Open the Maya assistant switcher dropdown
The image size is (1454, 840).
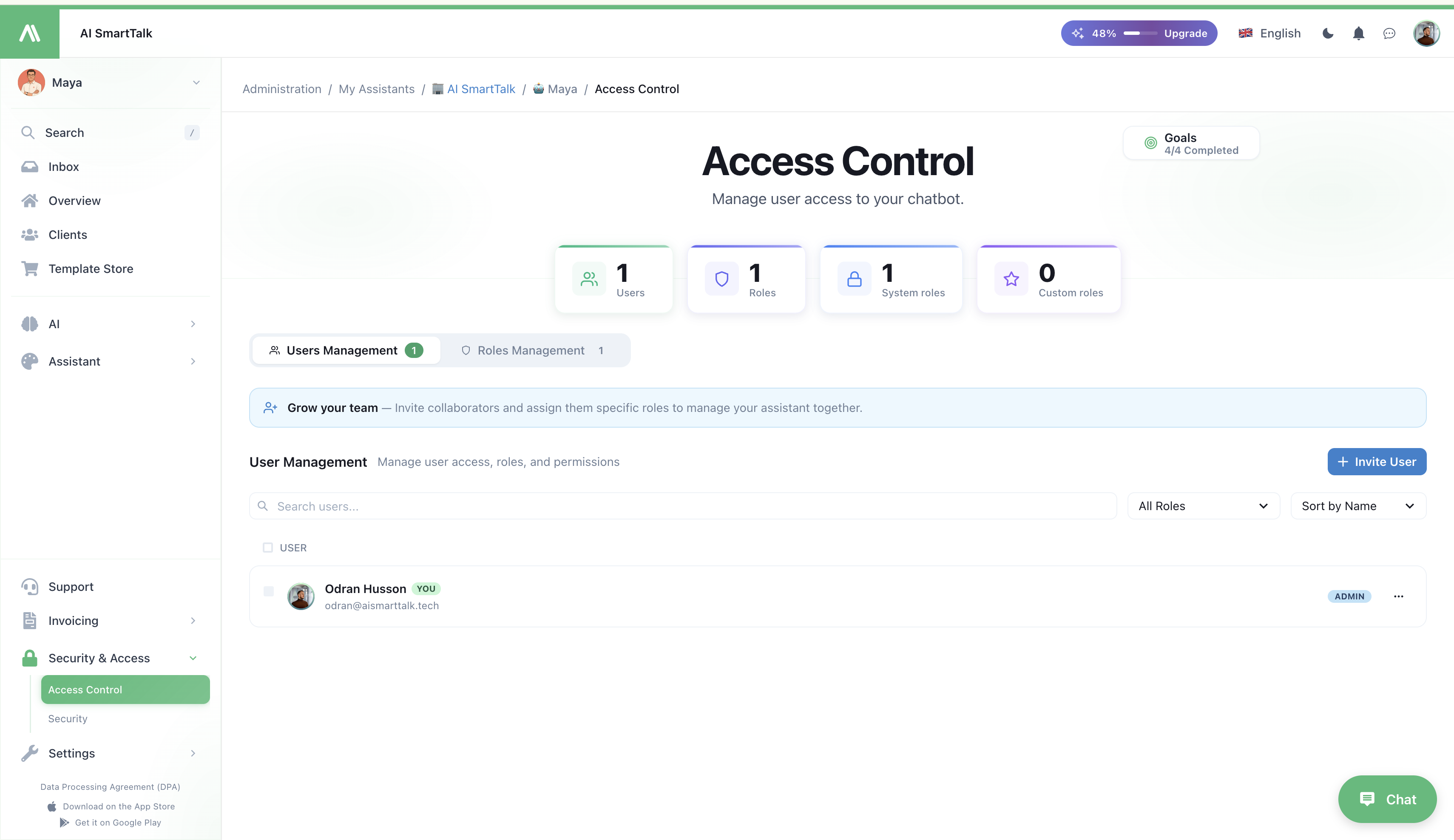click(110, 82)
